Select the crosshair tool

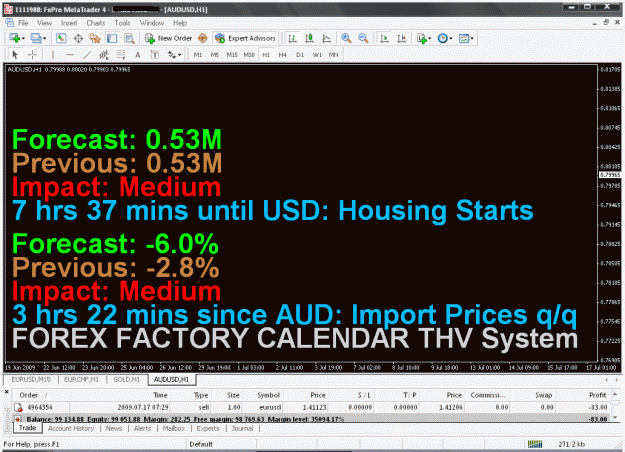click(32, 55)
